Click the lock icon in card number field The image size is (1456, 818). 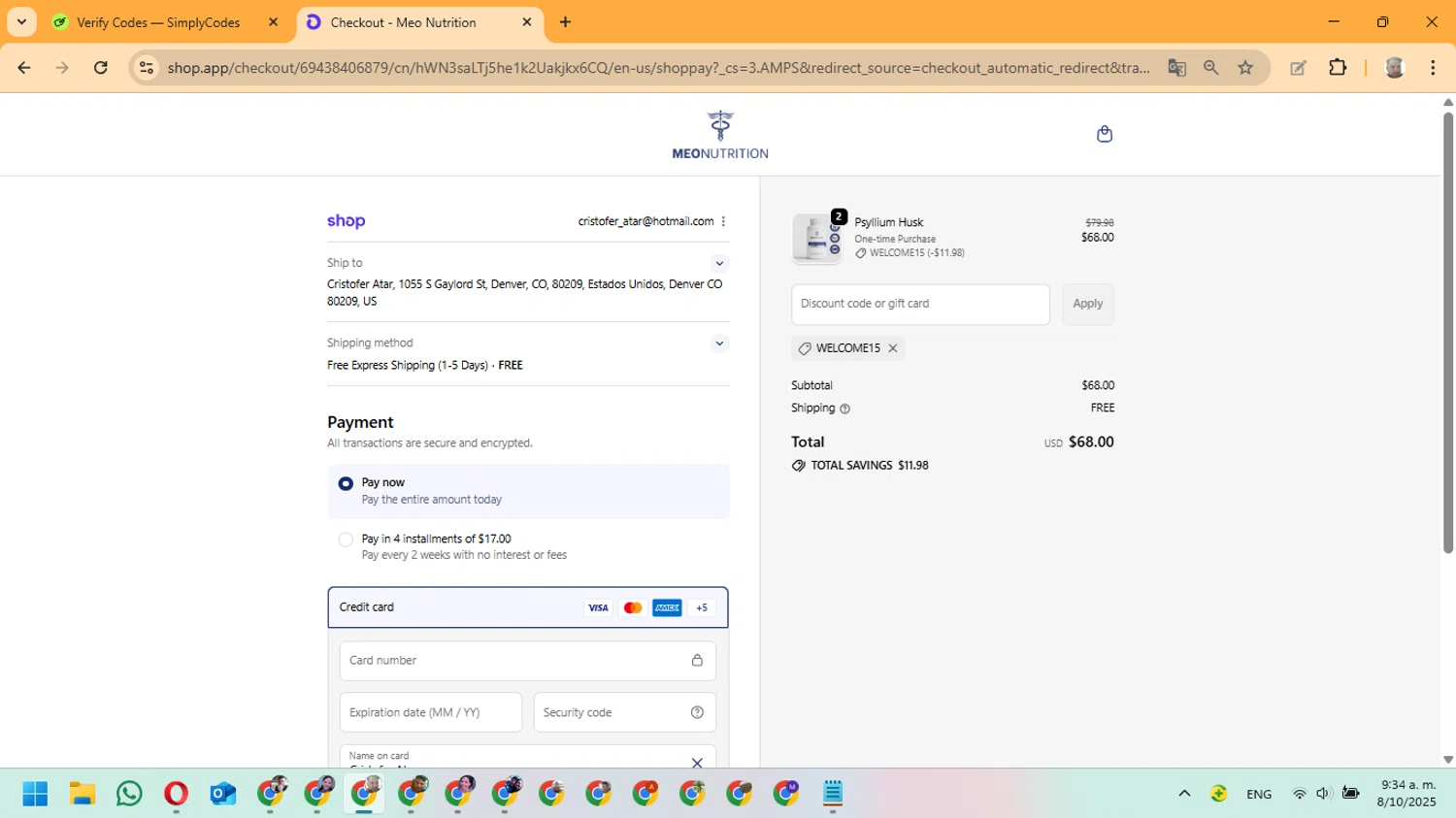tap(697, 660)
